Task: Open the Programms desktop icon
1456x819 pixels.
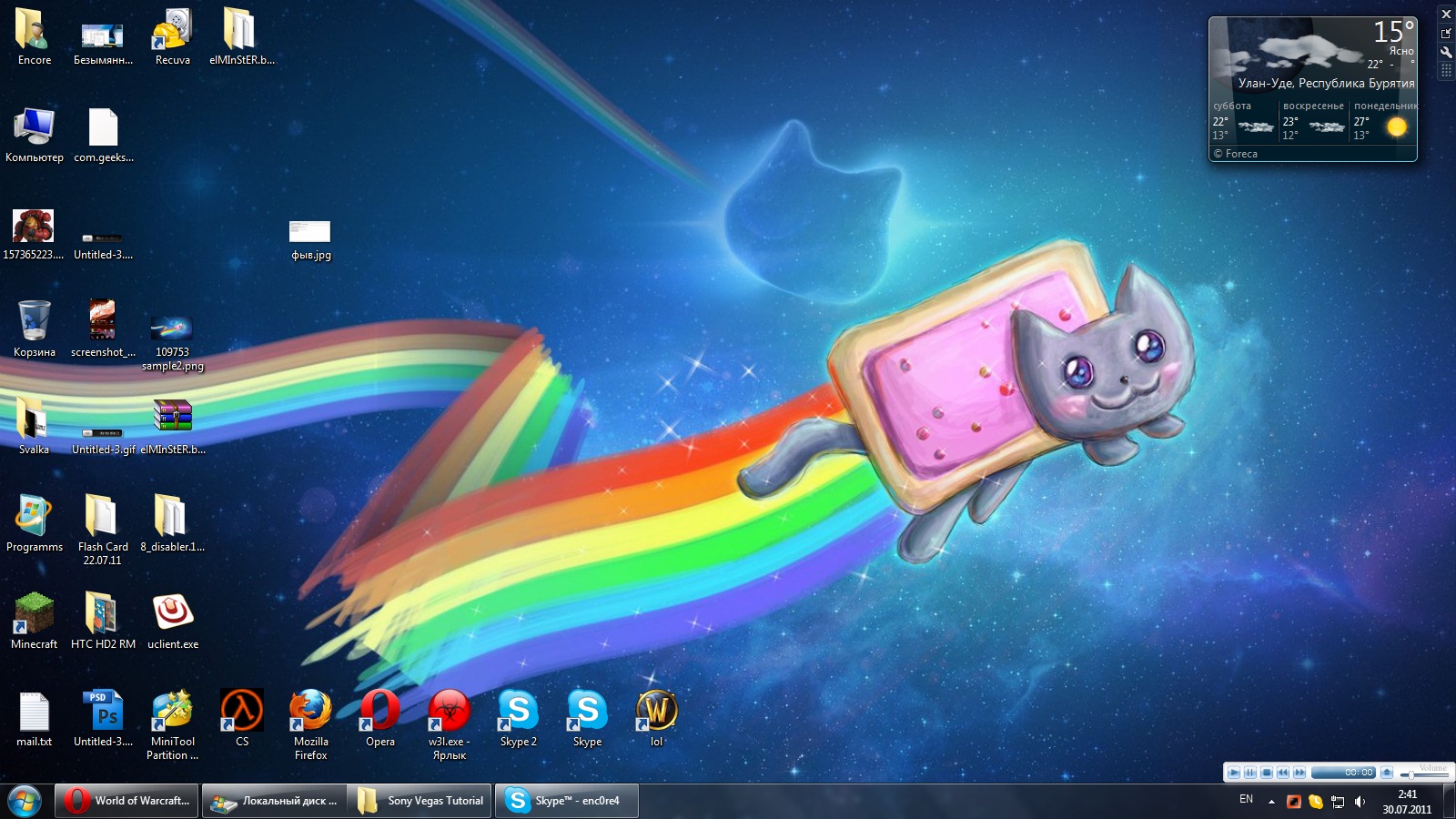Action: tap(34, 524)
